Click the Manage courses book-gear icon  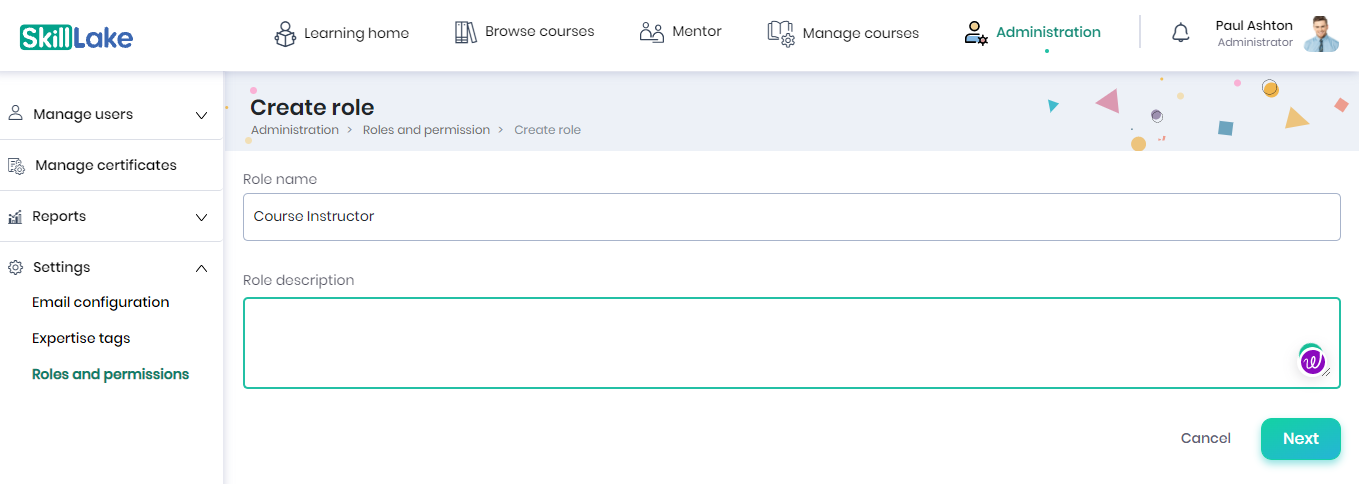click(781, 33)
